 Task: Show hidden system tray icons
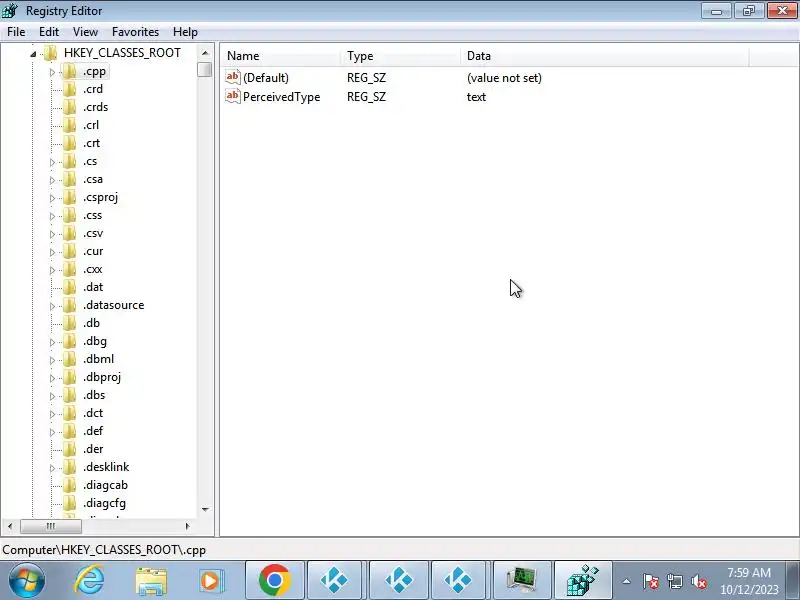[x=627, y=581]
